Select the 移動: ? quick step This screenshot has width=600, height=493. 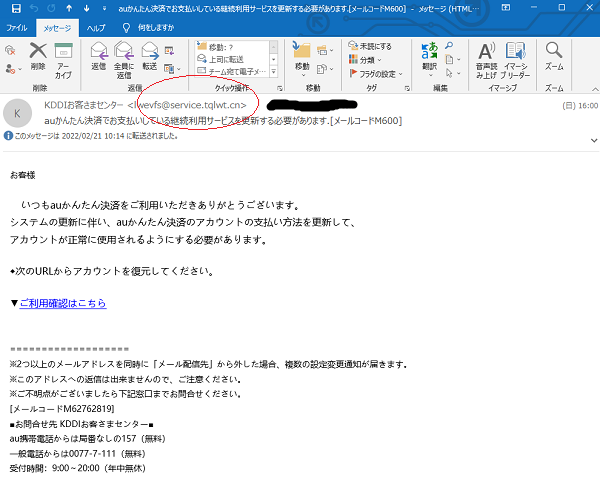(232, 47)
